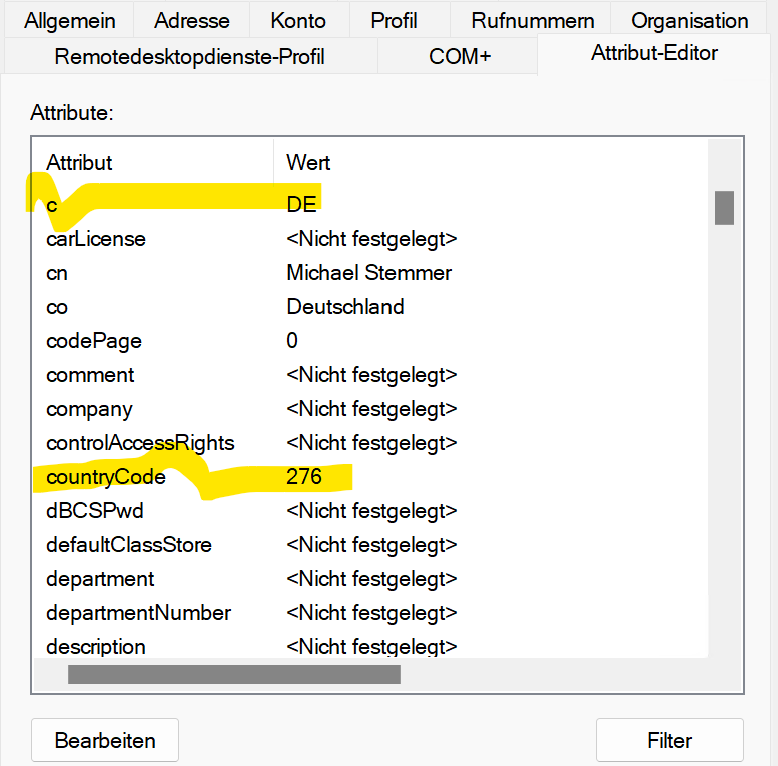Click the horizontal scrollbar thumb
The width and height of the screenshot is (778, 766).
(x=234, y=674)
